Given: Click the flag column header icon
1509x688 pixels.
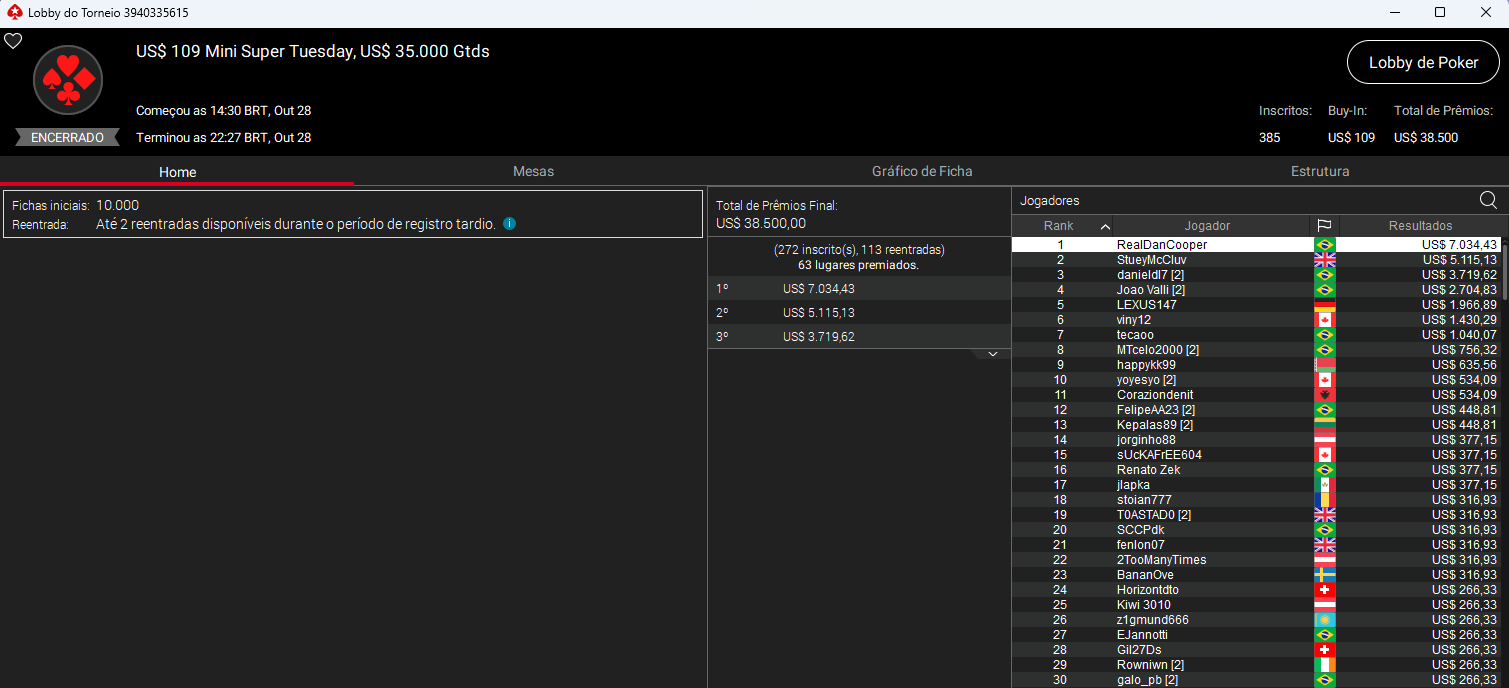Looking at the screenshot, I should [x=1324, y=226].
